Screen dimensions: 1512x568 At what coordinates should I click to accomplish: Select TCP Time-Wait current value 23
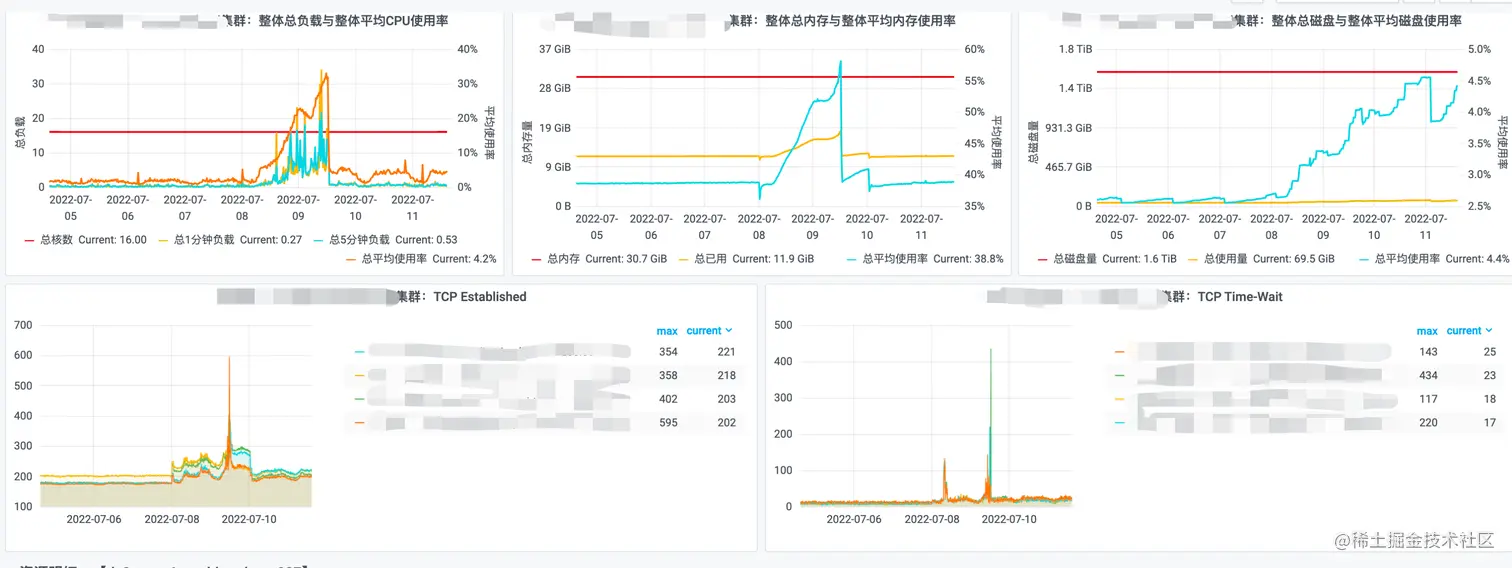tap(1490, 376)
